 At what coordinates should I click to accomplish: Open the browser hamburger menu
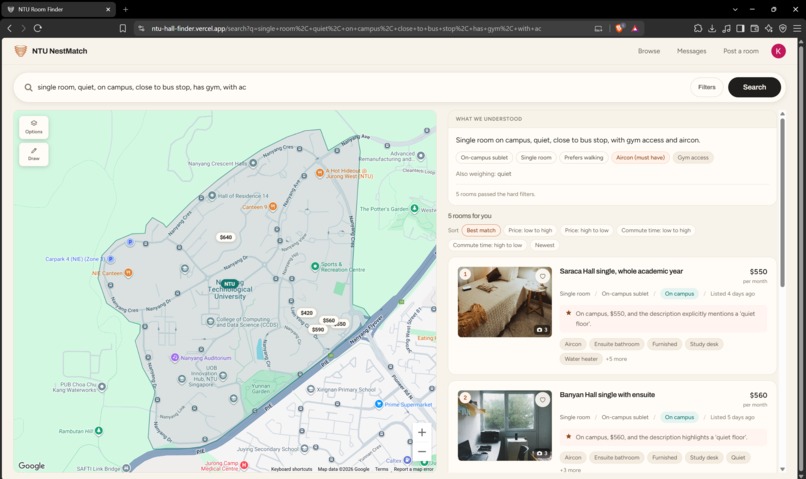797,28
